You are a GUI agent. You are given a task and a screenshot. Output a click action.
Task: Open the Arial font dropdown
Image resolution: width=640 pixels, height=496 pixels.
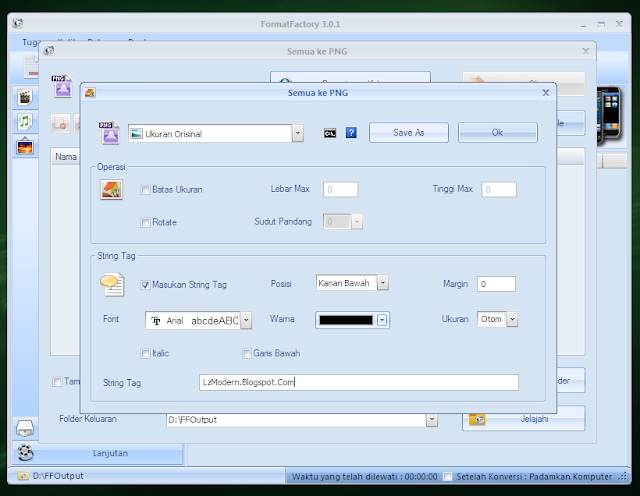point(246,320)
